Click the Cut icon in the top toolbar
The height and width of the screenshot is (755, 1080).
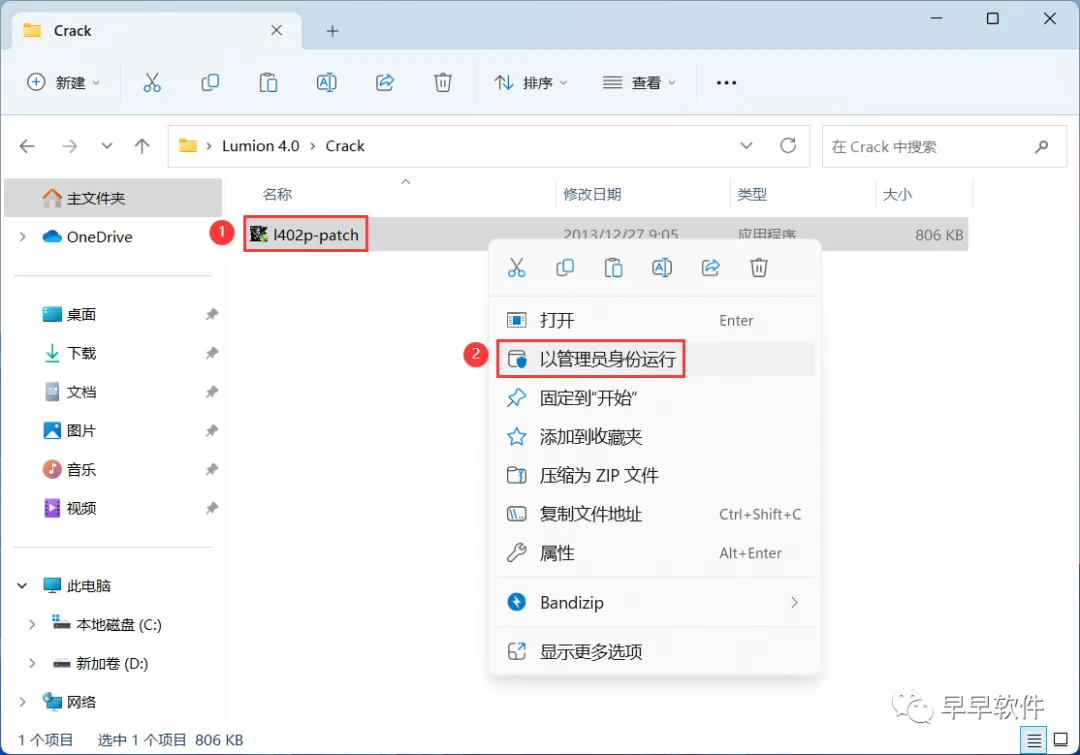[152, 83]
